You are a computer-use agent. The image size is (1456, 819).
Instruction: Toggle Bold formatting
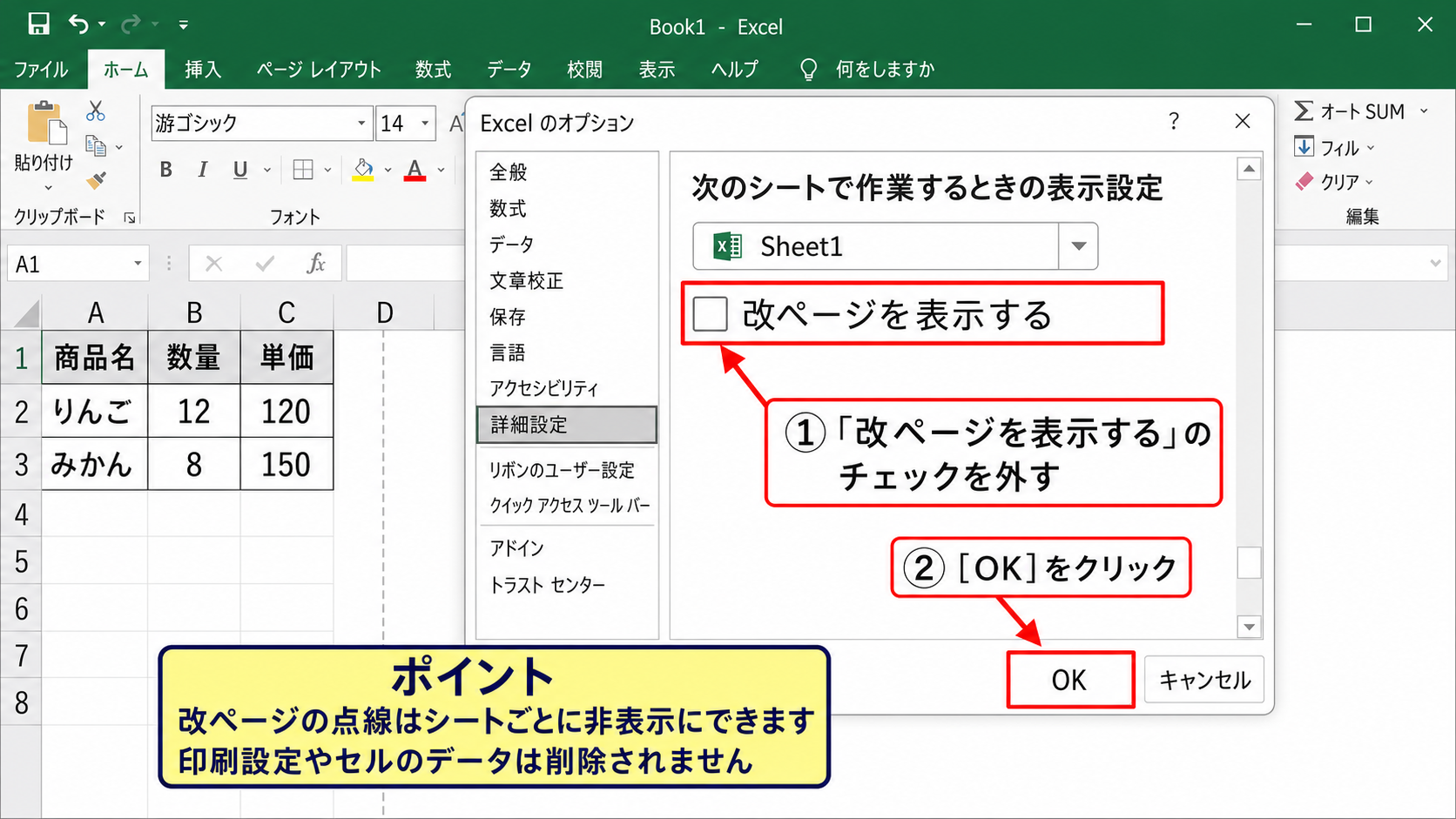pyautogui.click(x=165, y=170)
